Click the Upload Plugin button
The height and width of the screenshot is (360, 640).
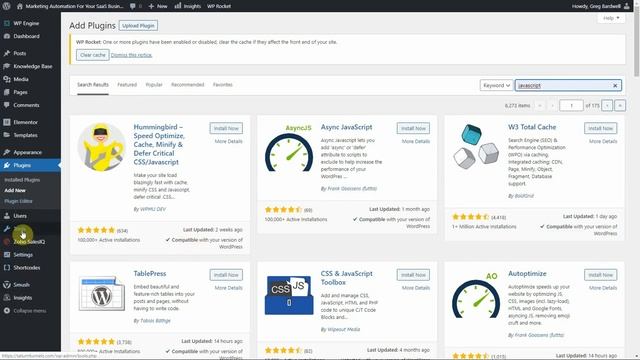point(138,25)
